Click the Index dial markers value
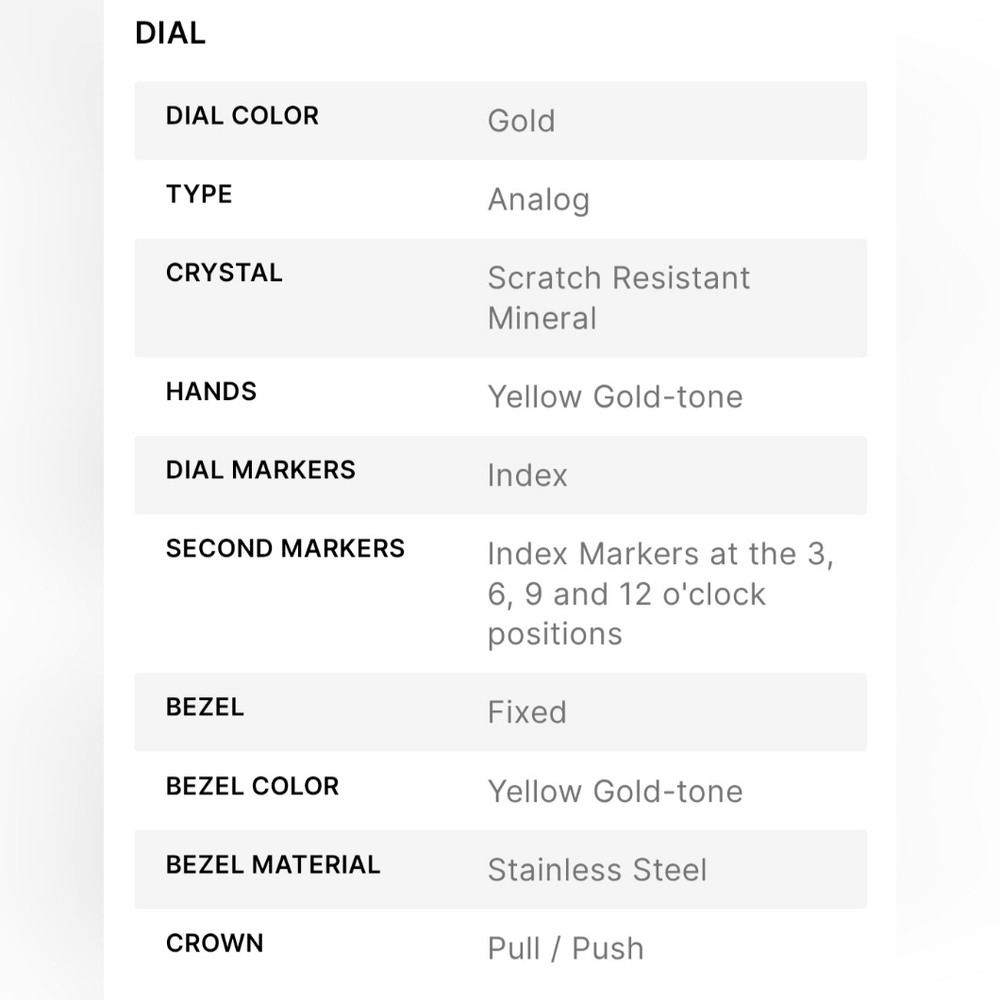The width and height of the screenshot is (1000, 1000). click(527, 475)
